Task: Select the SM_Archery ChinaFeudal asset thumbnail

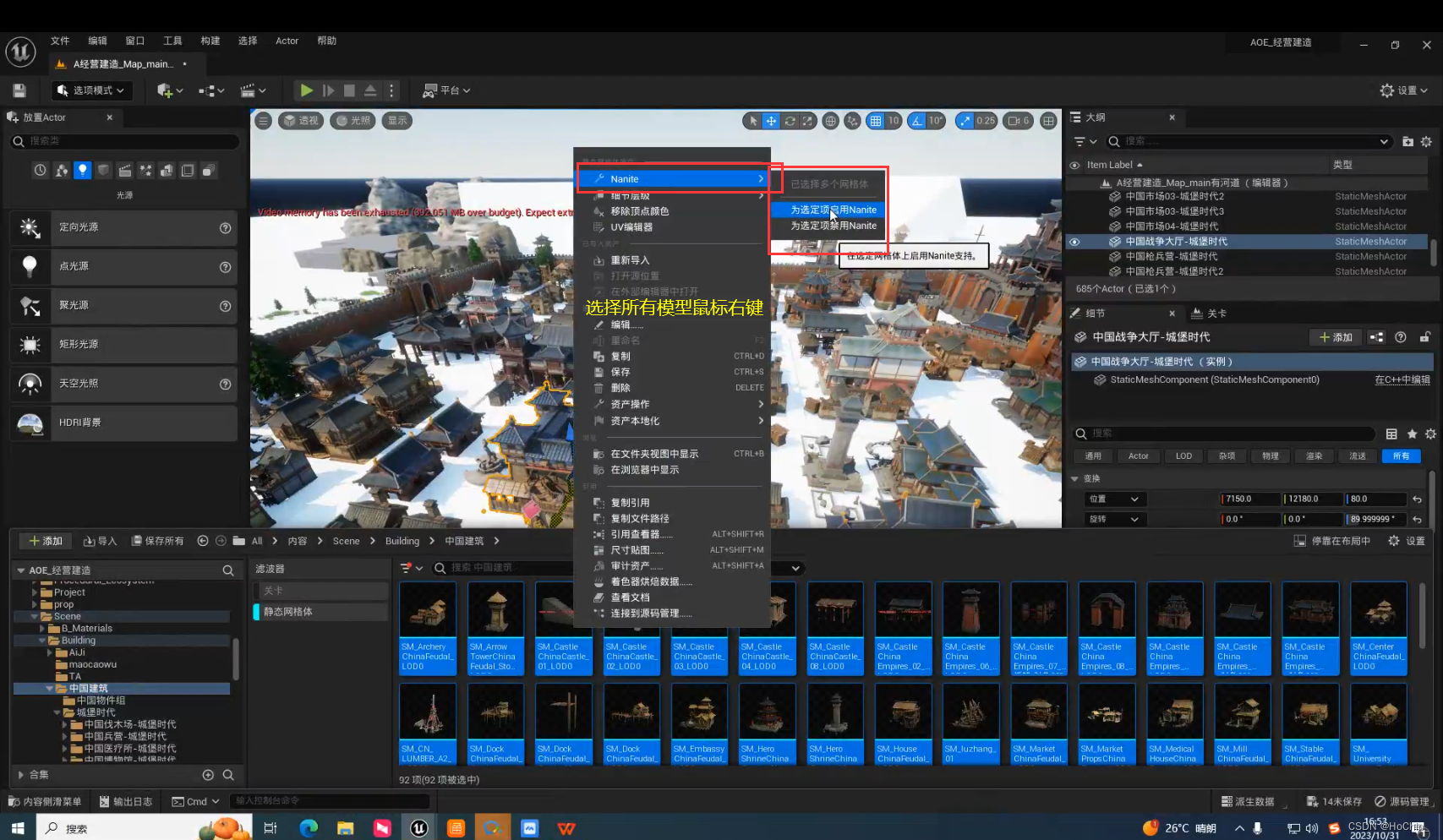Action: [428, 628]
